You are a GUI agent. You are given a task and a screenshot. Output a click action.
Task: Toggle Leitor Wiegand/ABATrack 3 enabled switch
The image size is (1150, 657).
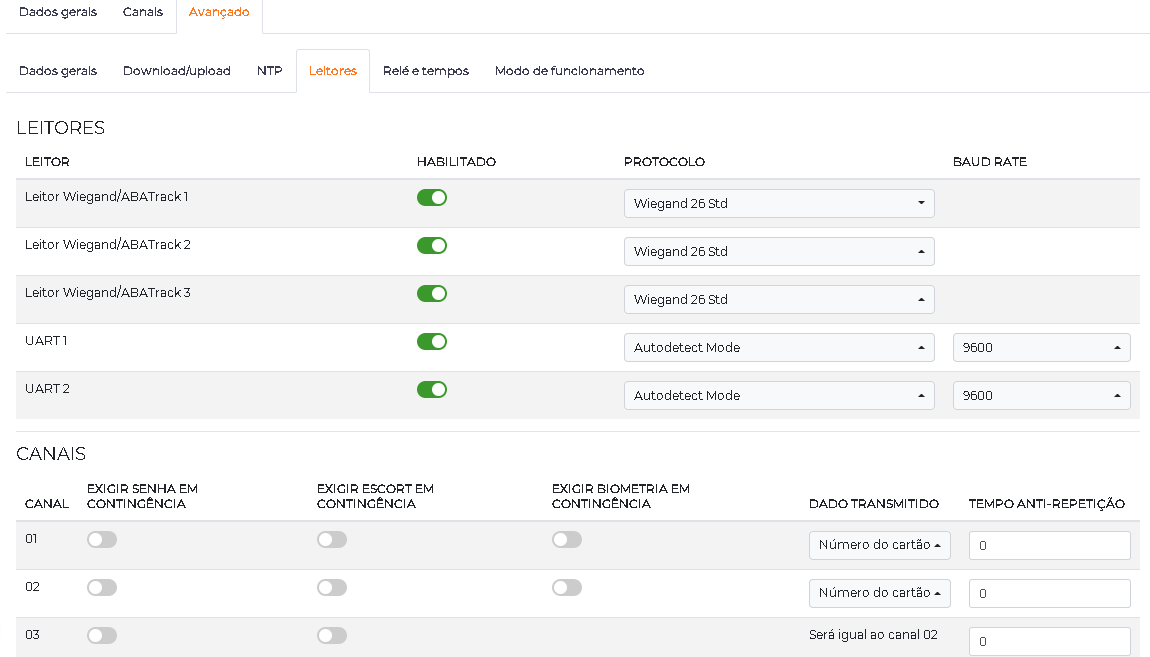(x=431, y=293)
